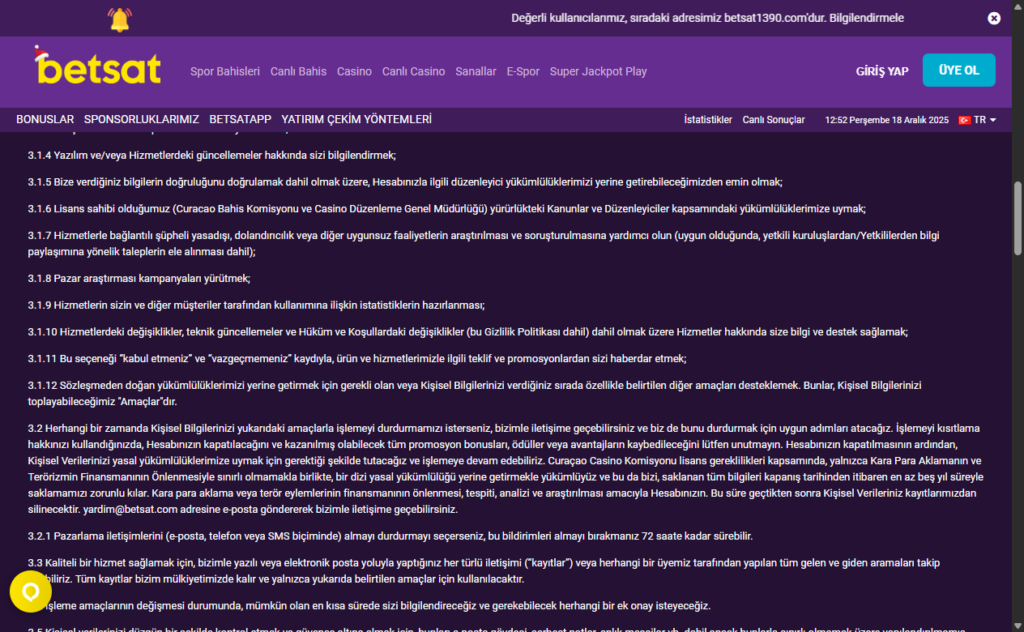Image resolution: width=1024 pixels, height=632 pixels.
Task: Open SPONSORLUKLARIMIZ page
Action: (x=141, y=119)
